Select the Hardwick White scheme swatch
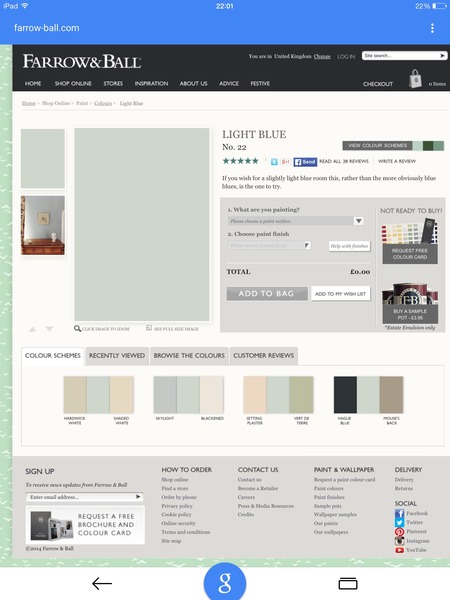Screen dimensions: 450x600 click(x=75, y=395)
